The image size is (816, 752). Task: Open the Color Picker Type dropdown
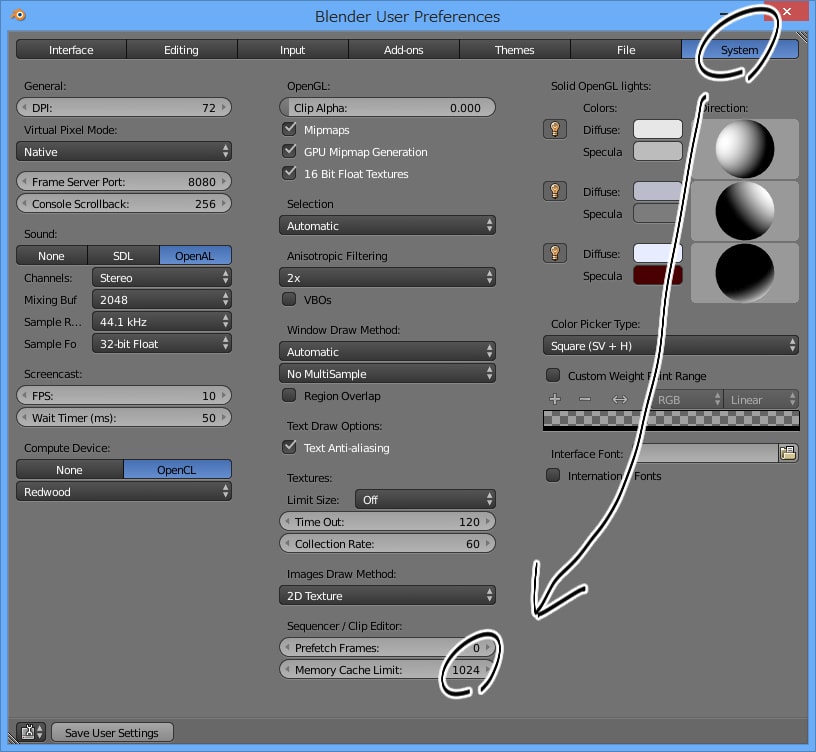pos(671,346)
